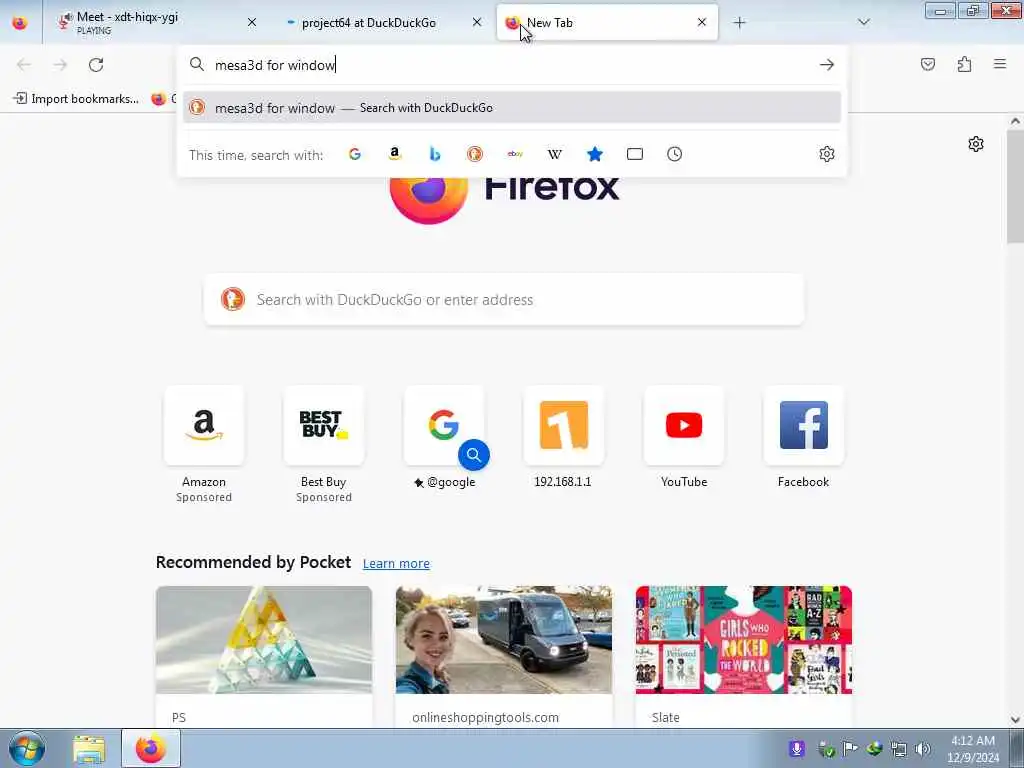Open Import bookmarks toolbar item
Image resolution: width=1024 pixels, height=768 pixels.
pyautogui.click(x=76, y=99)
